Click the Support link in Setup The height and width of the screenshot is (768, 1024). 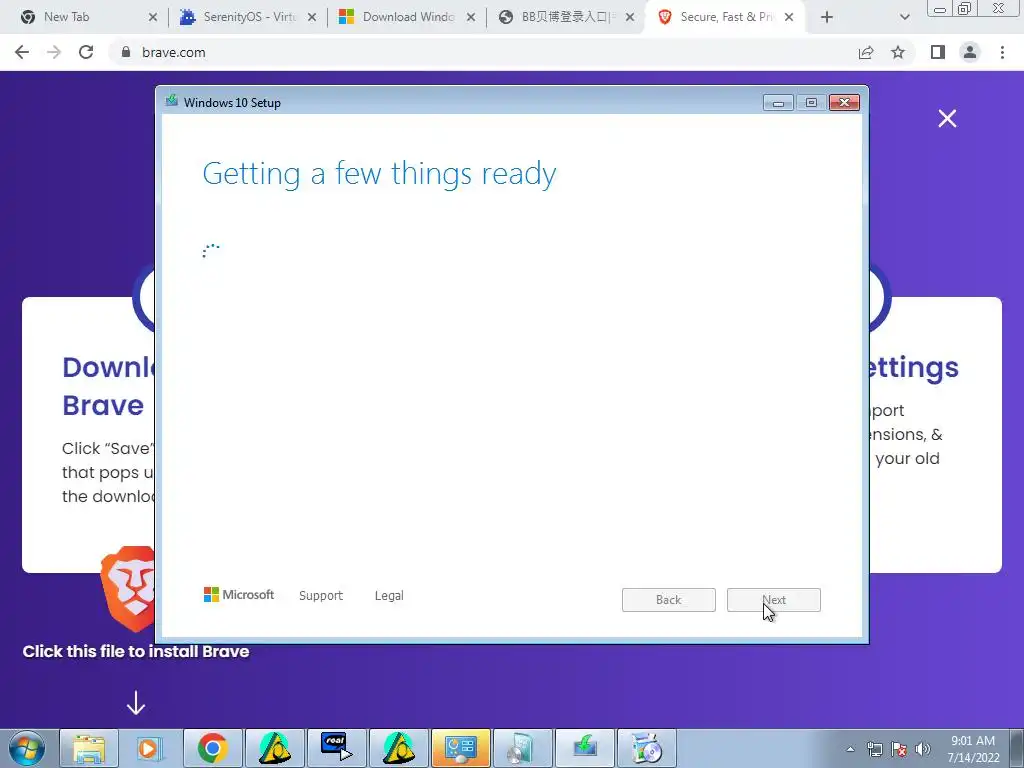click(x=321, y=596)
